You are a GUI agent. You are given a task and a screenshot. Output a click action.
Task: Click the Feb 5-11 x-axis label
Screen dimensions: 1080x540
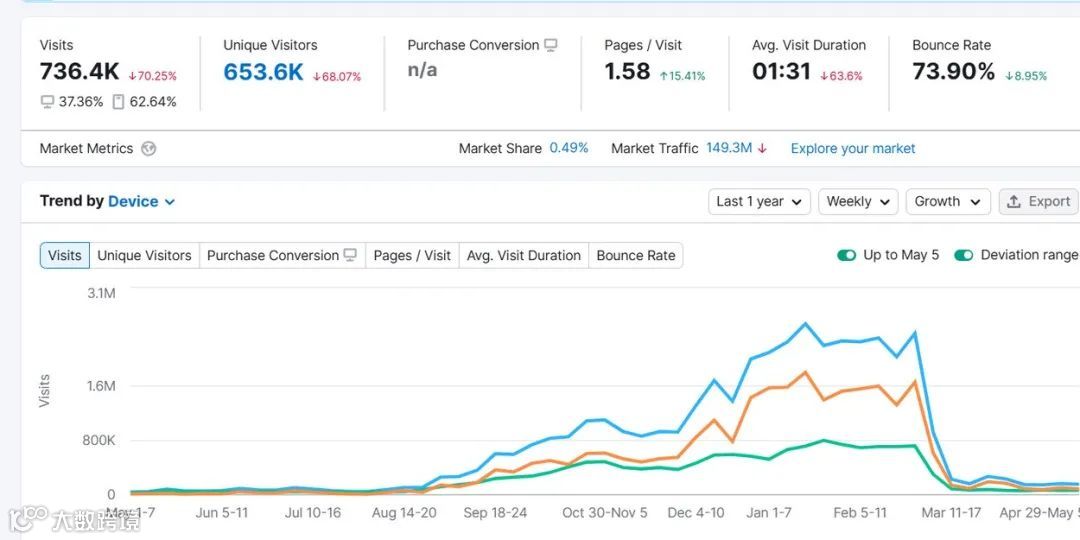point(860,513)
